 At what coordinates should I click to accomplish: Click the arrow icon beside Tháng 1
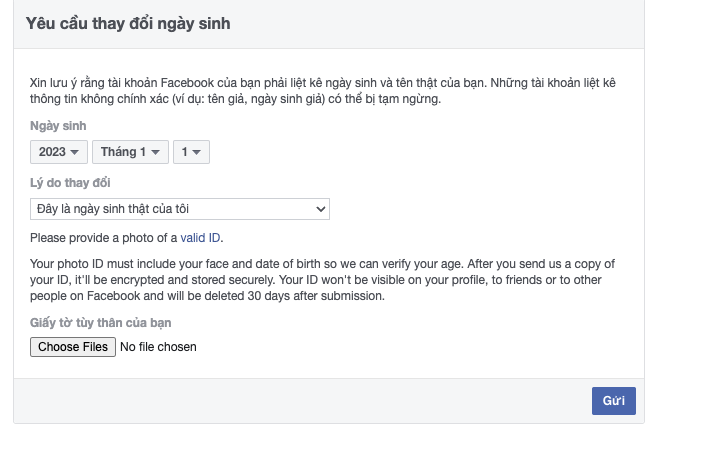click(x=155, y=152)
